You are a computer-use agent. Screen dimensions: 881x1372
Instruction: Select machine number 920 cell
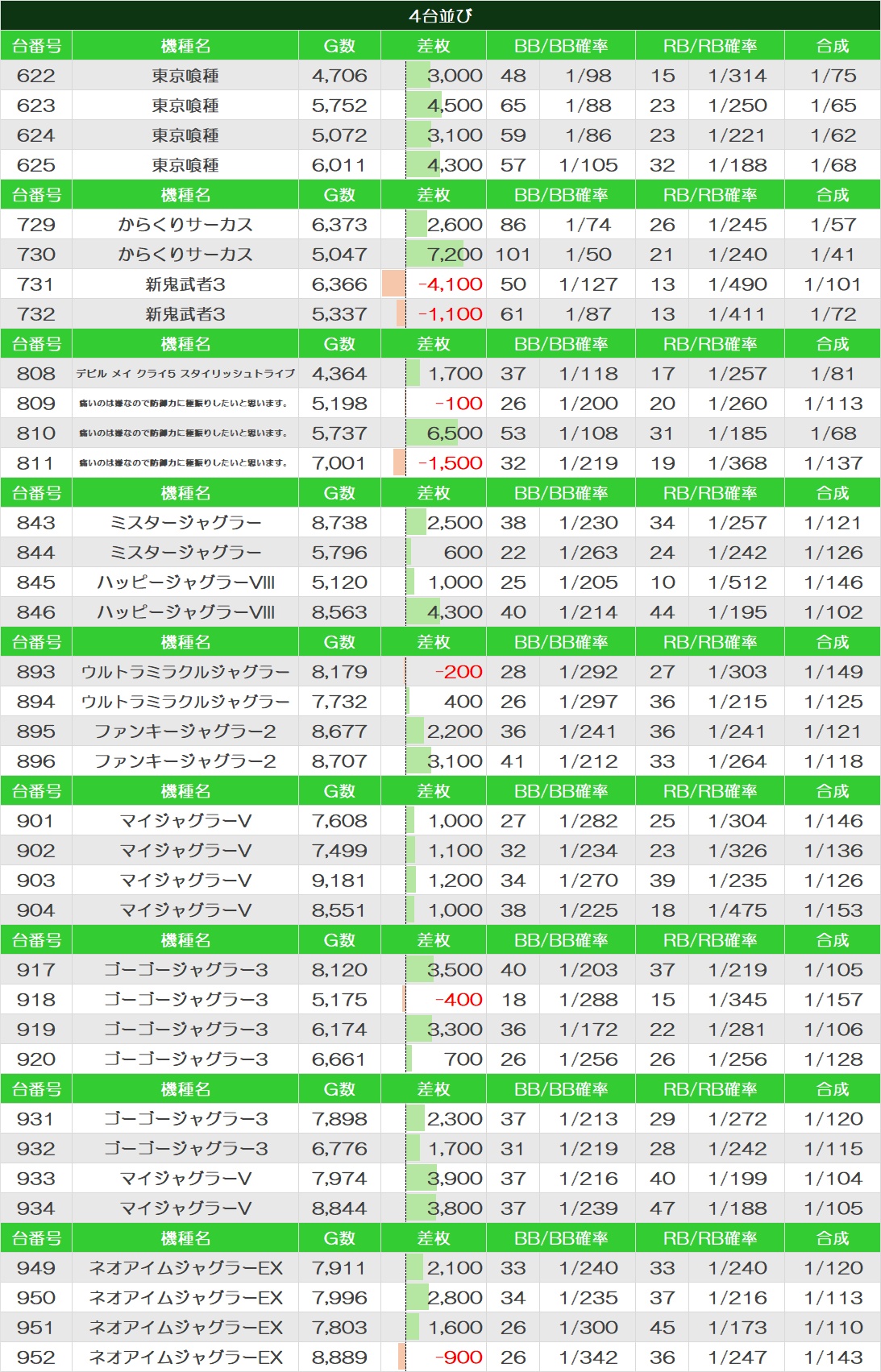coord(36,1059)
